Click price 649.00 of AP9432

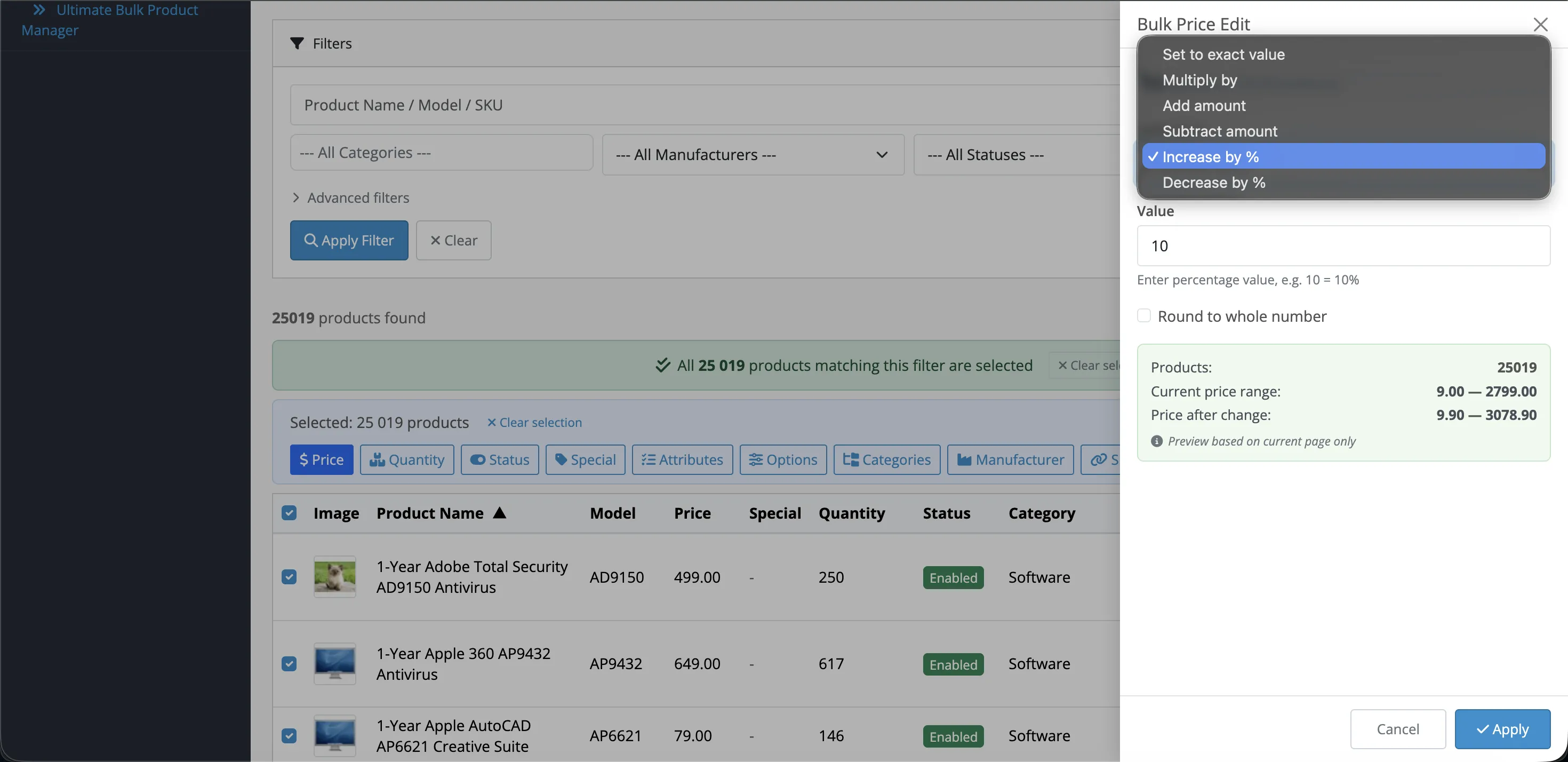click(697, 663)
